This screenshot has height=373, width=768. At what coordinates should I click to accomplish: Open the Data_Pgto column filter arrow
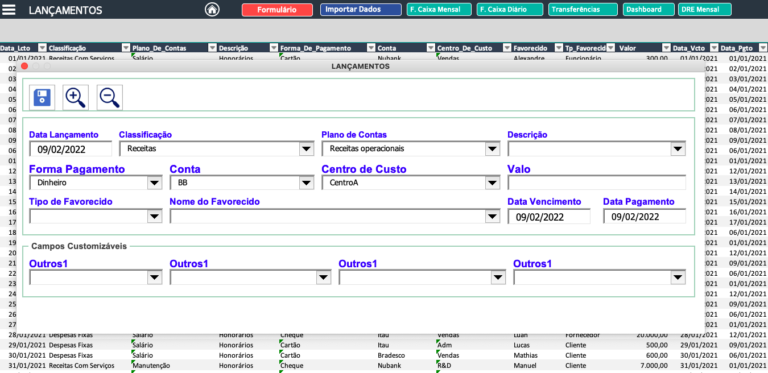(763, 47)
